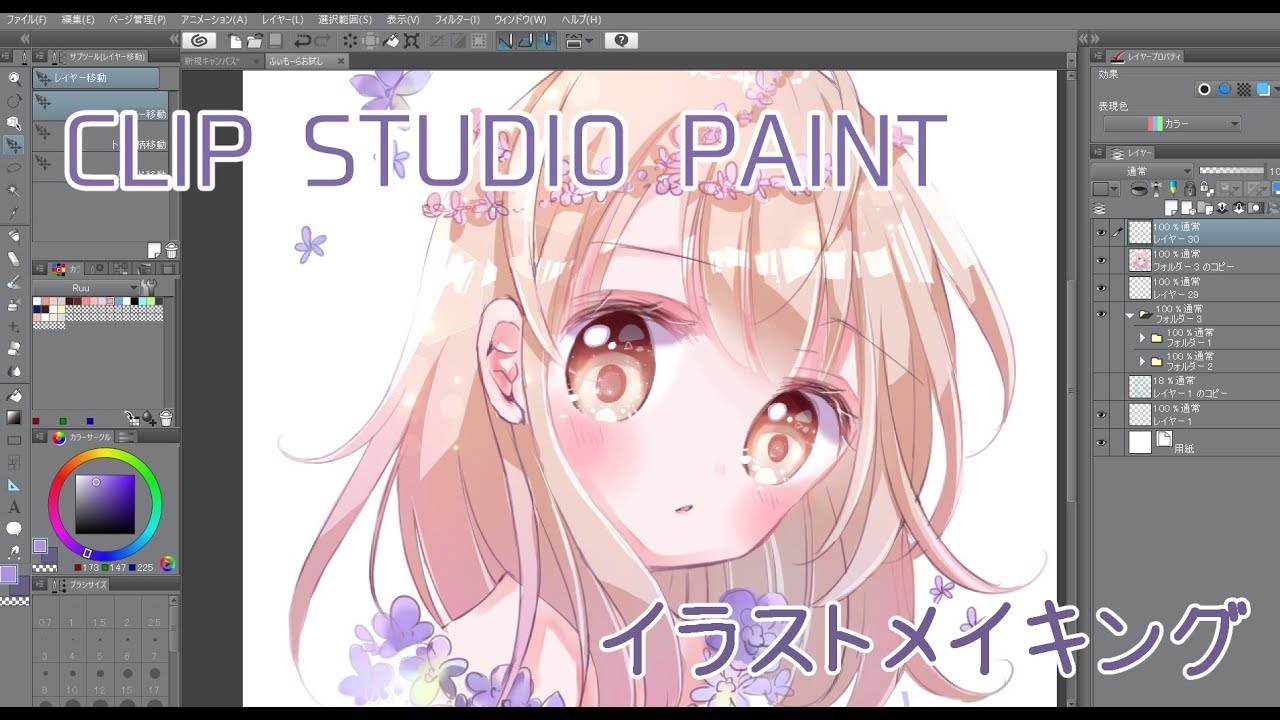
Task: Open the レイヤー(L) menu
Action: pyautogui.click(x=282, y=19)
